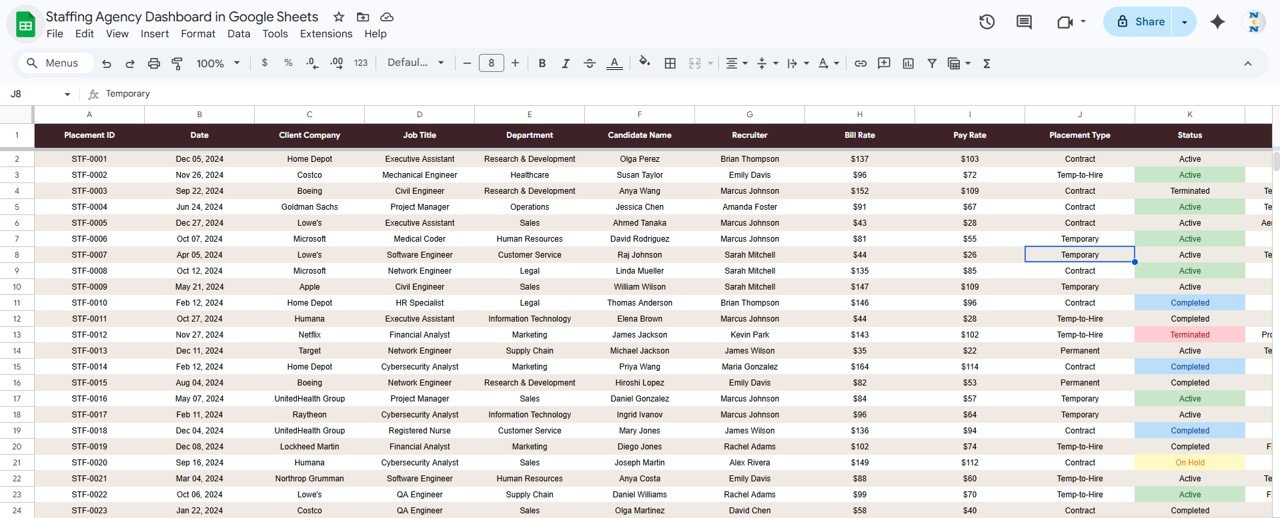Open the File menu

coord(55,34)
